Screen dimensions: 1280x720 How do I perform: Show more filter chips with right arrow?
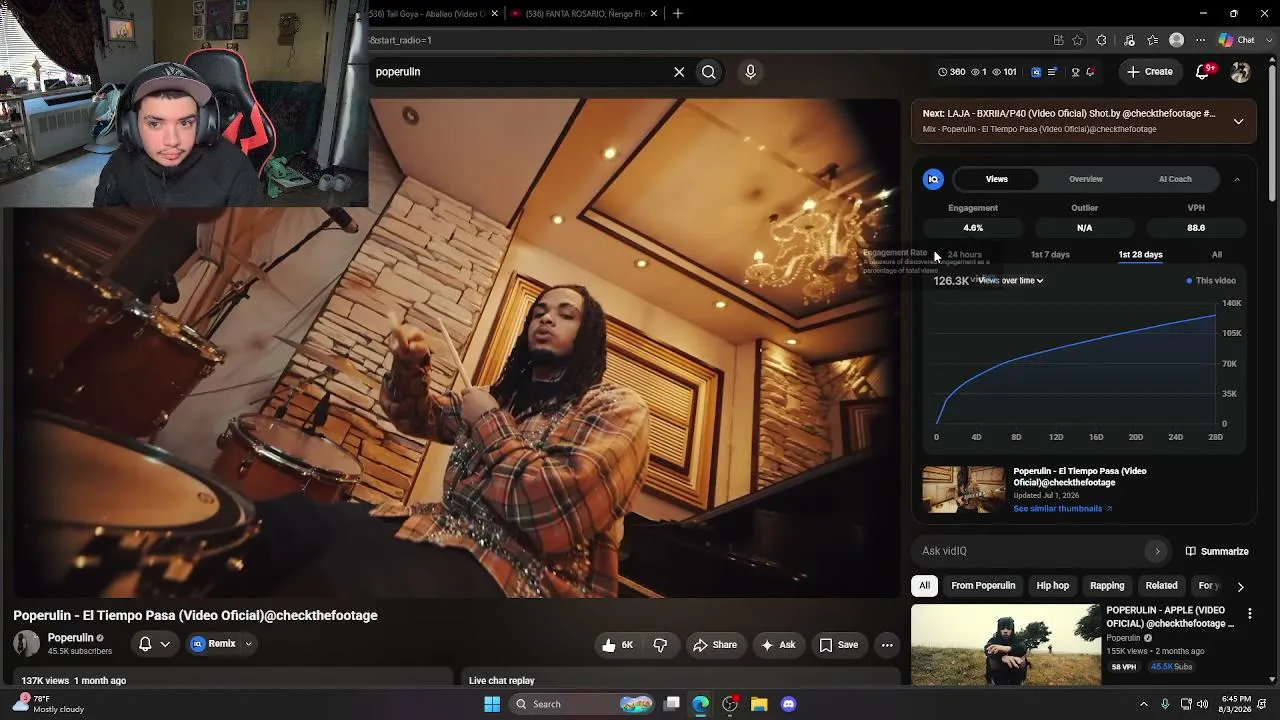(x=1240, y=586)
